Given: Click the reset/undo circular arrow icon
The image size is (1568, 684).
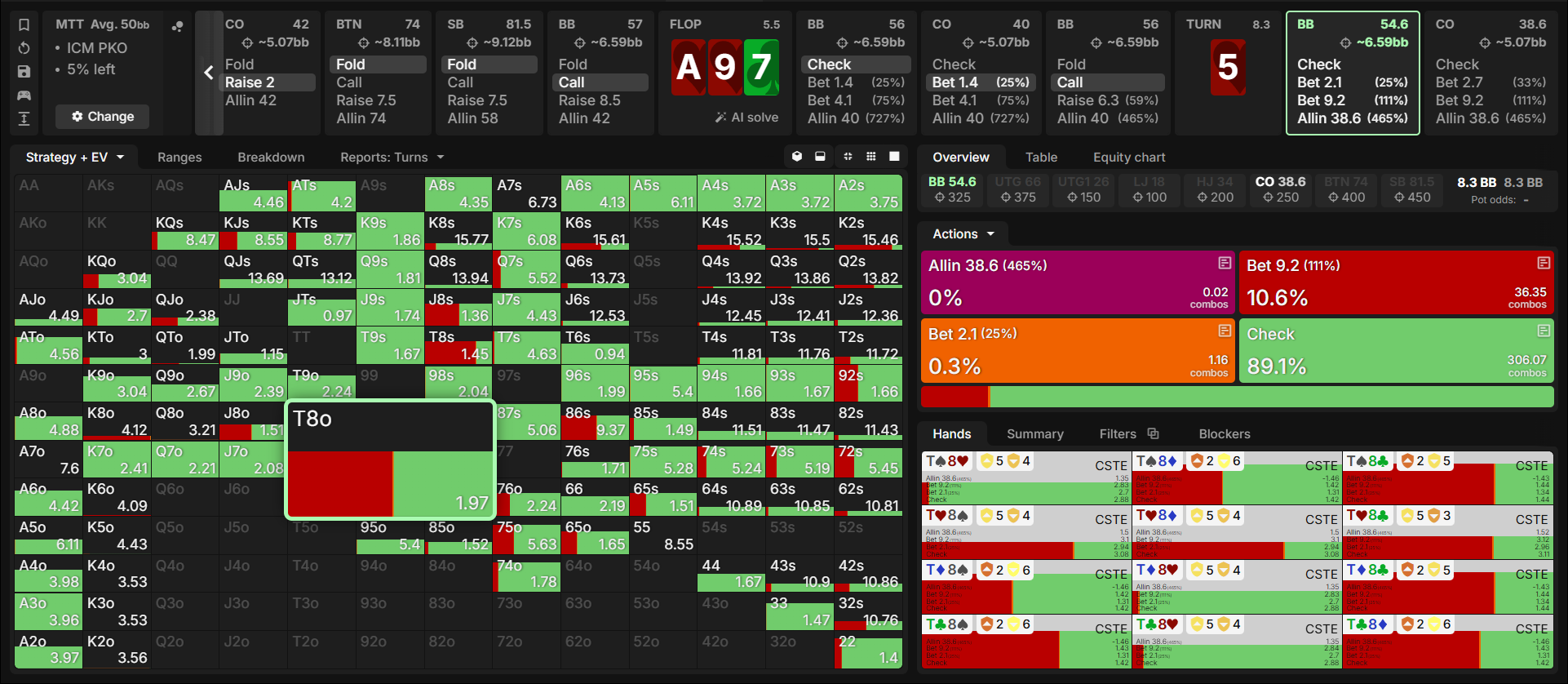Looking at the screenshot, I should point(24,48).
